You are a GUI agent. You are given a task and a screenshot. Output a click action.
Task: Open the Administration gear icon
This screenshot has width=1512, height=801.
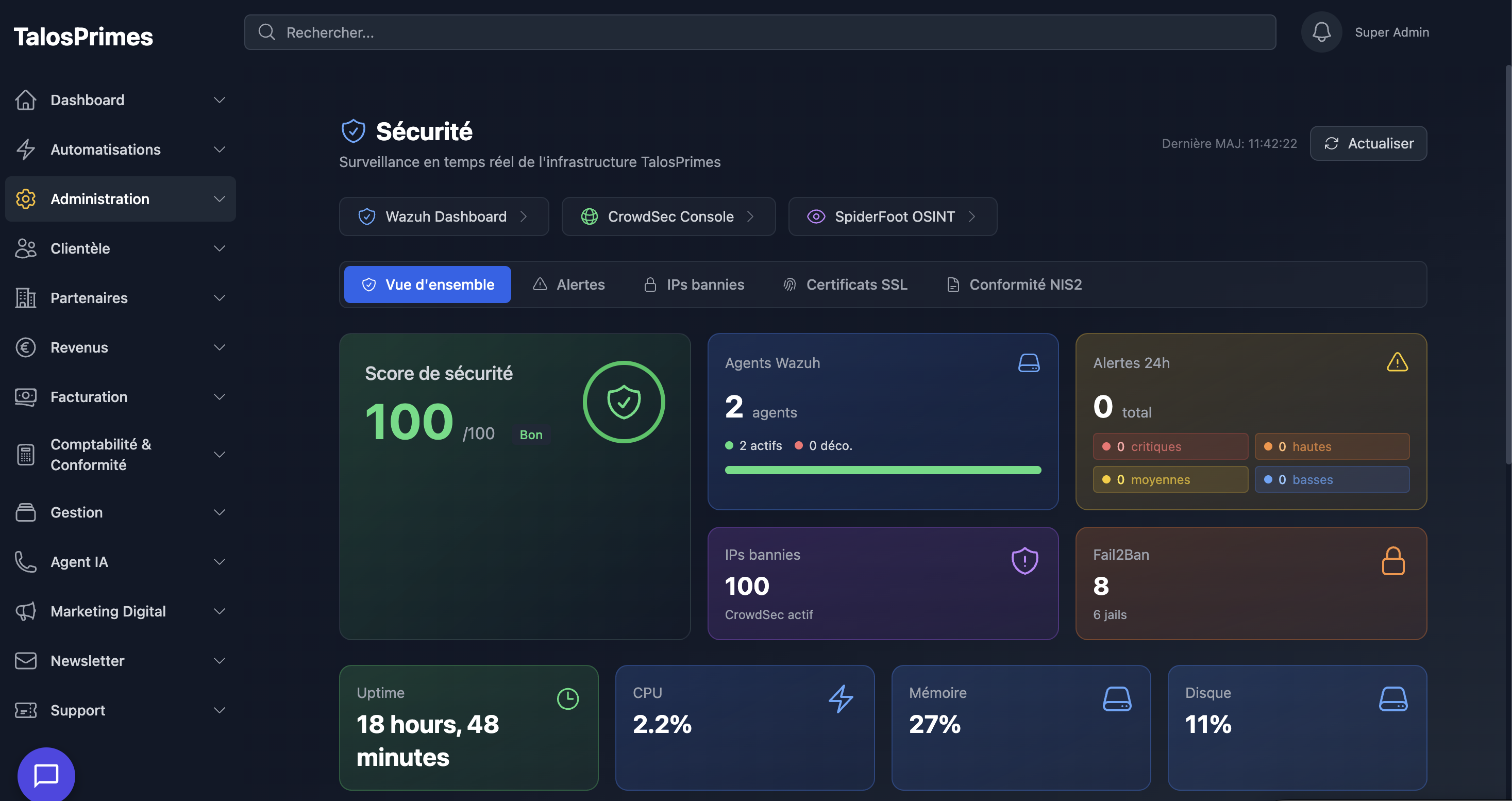(x=25, y=198)
